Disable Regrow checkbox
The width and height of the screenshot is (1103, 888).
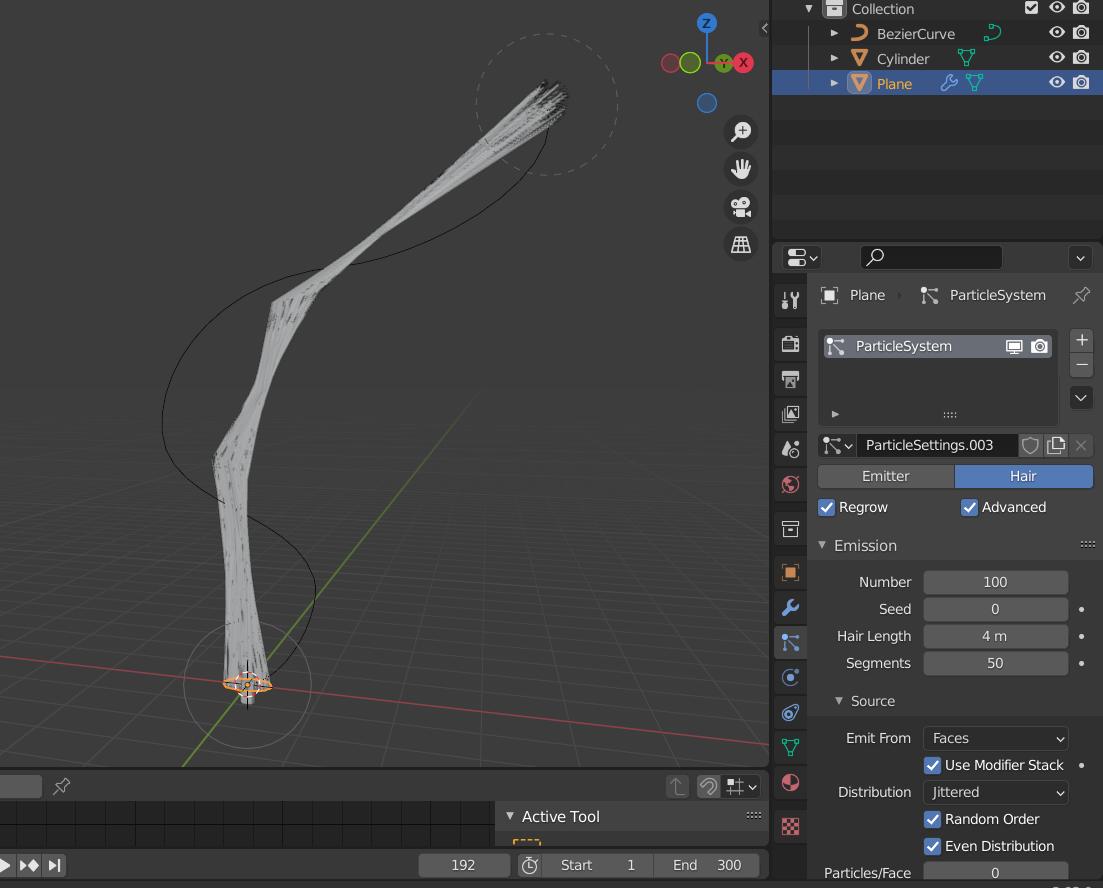[x=827, y=507]
